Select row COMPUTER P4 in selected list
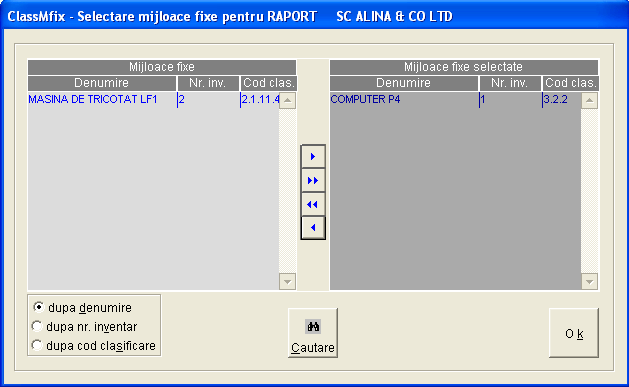The width and height of the screenshot is (629, 387). 455,99
